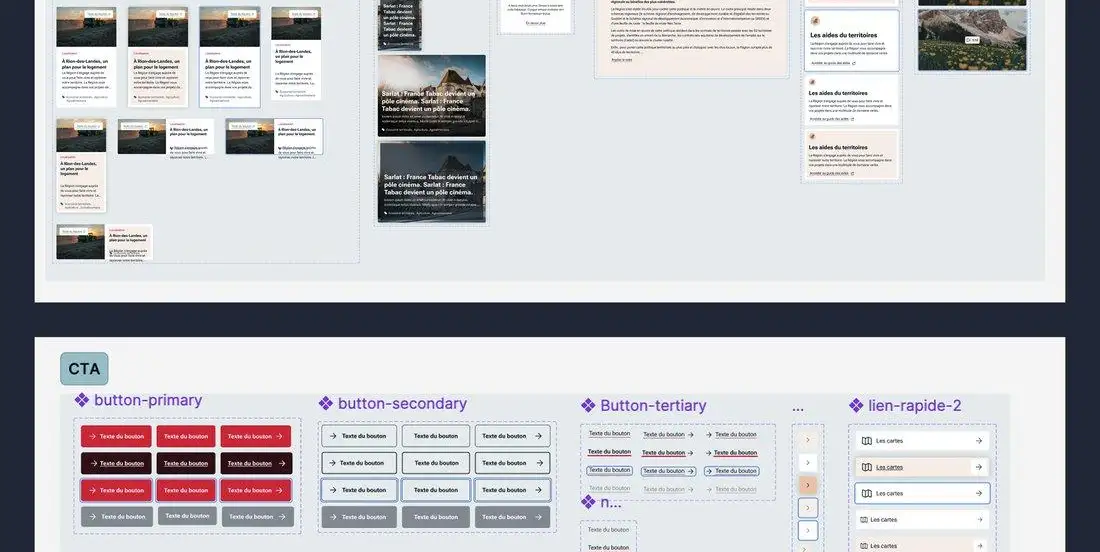Viewport: 1100px width, 552px height.
Task: Click the blue-outlined white small chevron button
Action: 808,530
